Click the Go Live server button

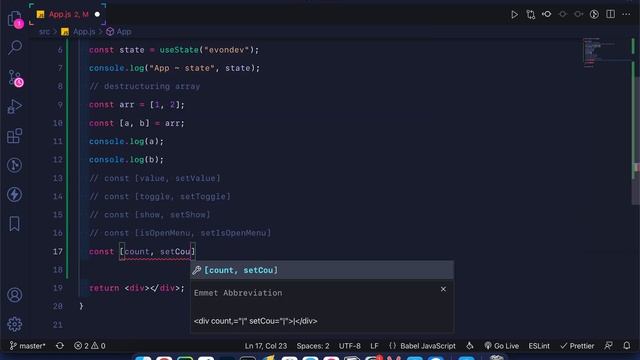502,346
